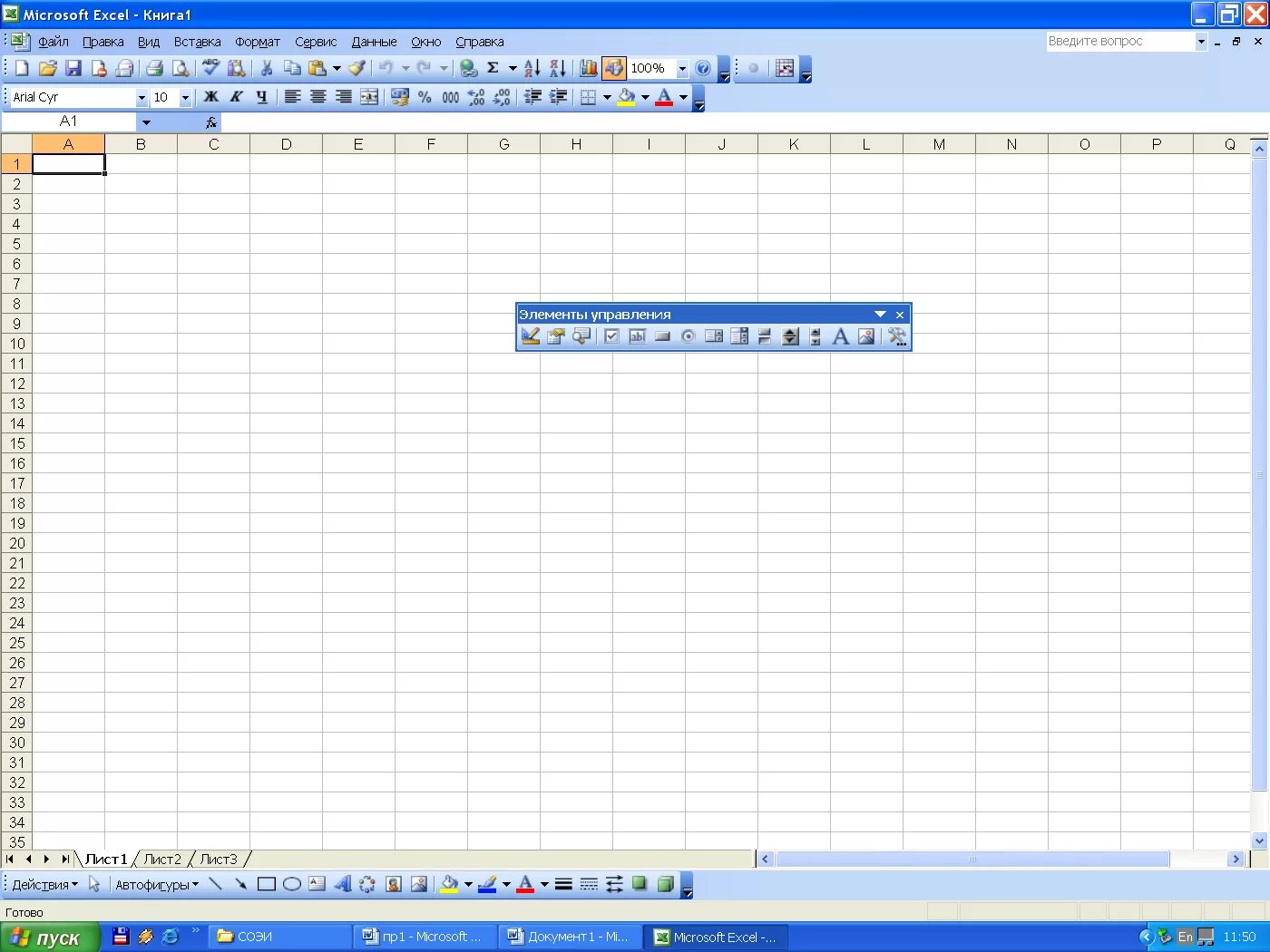Open the font size 10 dropdown
This screenshot has height=952, width=1270.
185,97
